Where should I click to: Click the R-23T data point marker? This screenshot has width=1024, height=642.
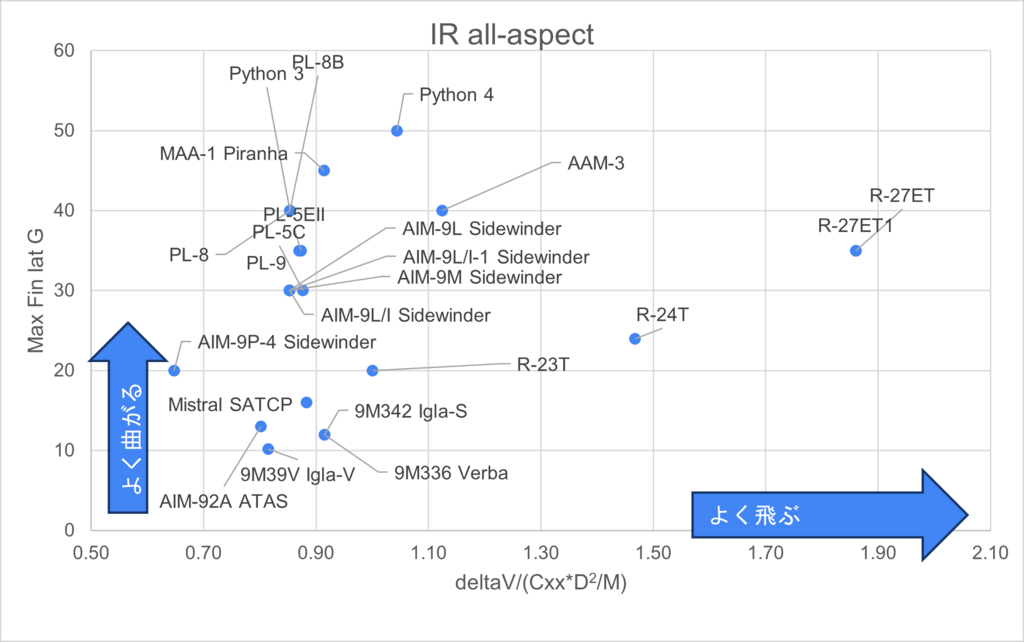coord(373,371)
